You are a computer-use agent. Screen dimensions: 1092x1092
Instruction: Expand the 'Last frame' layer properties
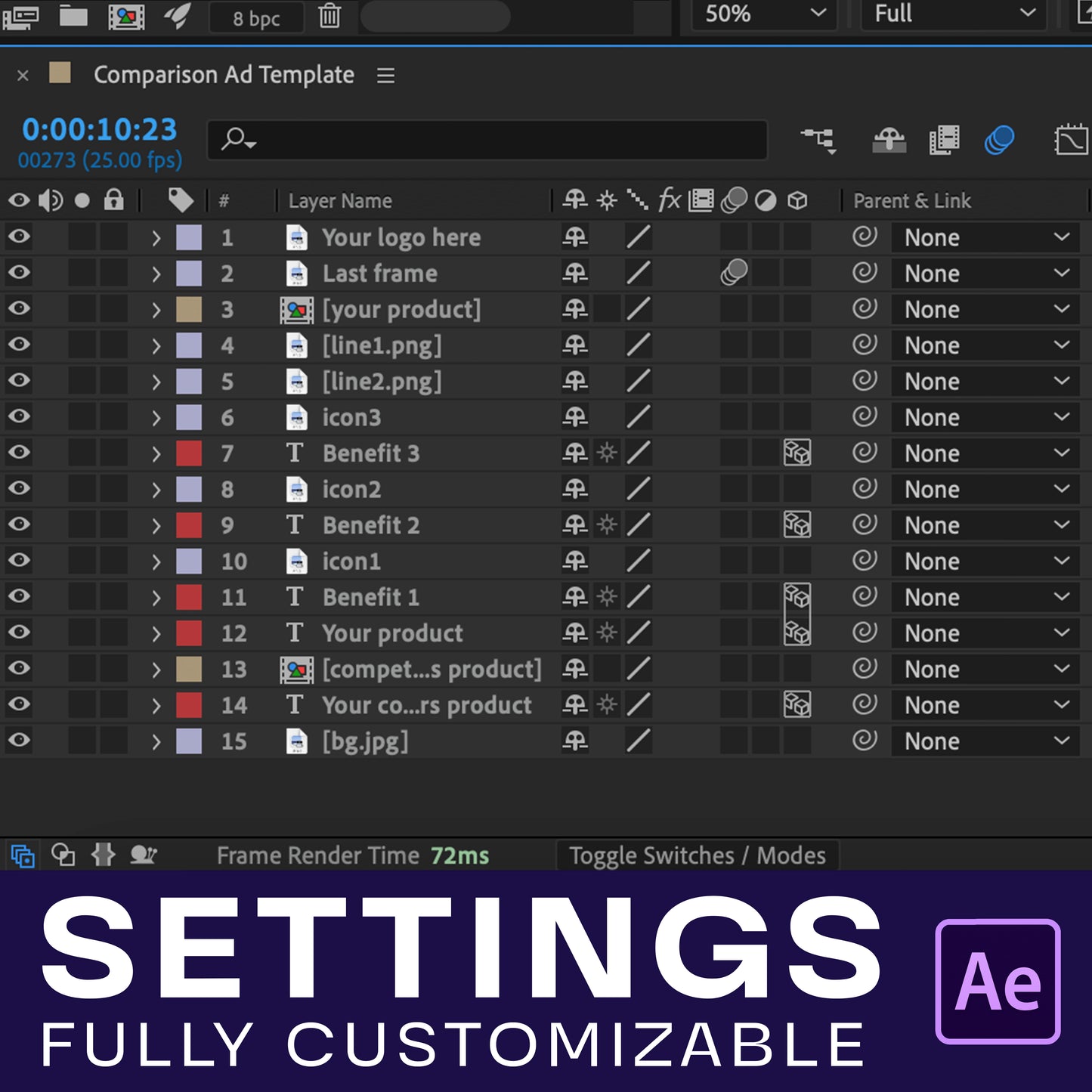coord(156,274)
